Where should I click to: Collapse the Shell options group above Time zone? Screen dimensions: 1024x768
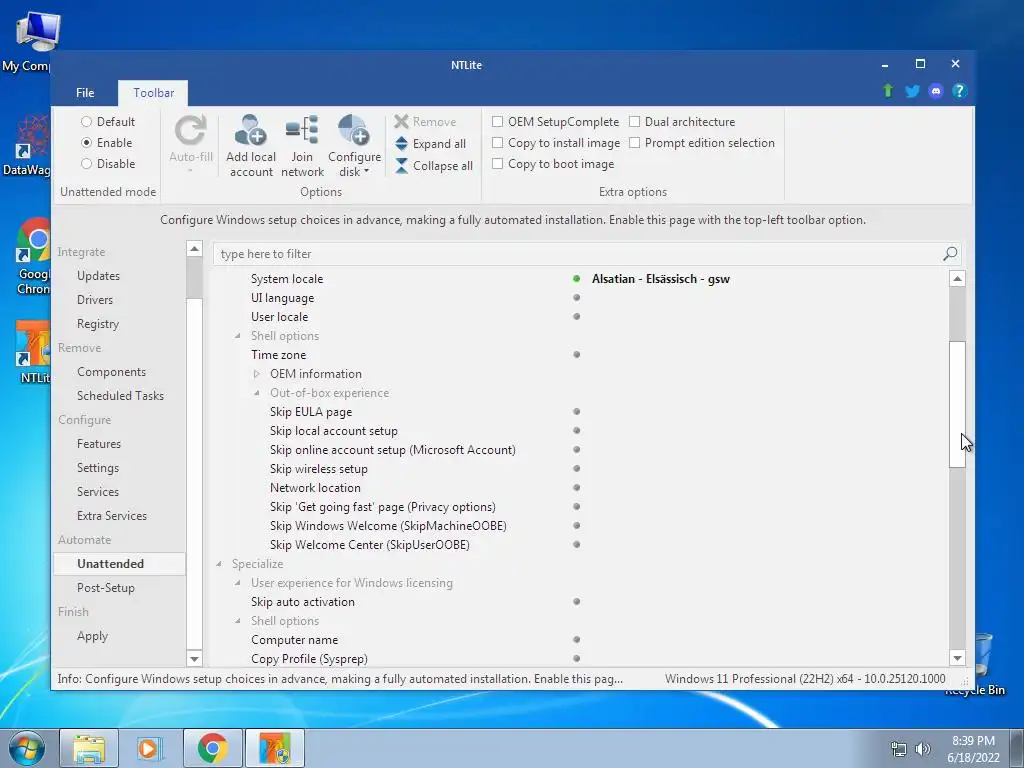[x=238, y=336]
